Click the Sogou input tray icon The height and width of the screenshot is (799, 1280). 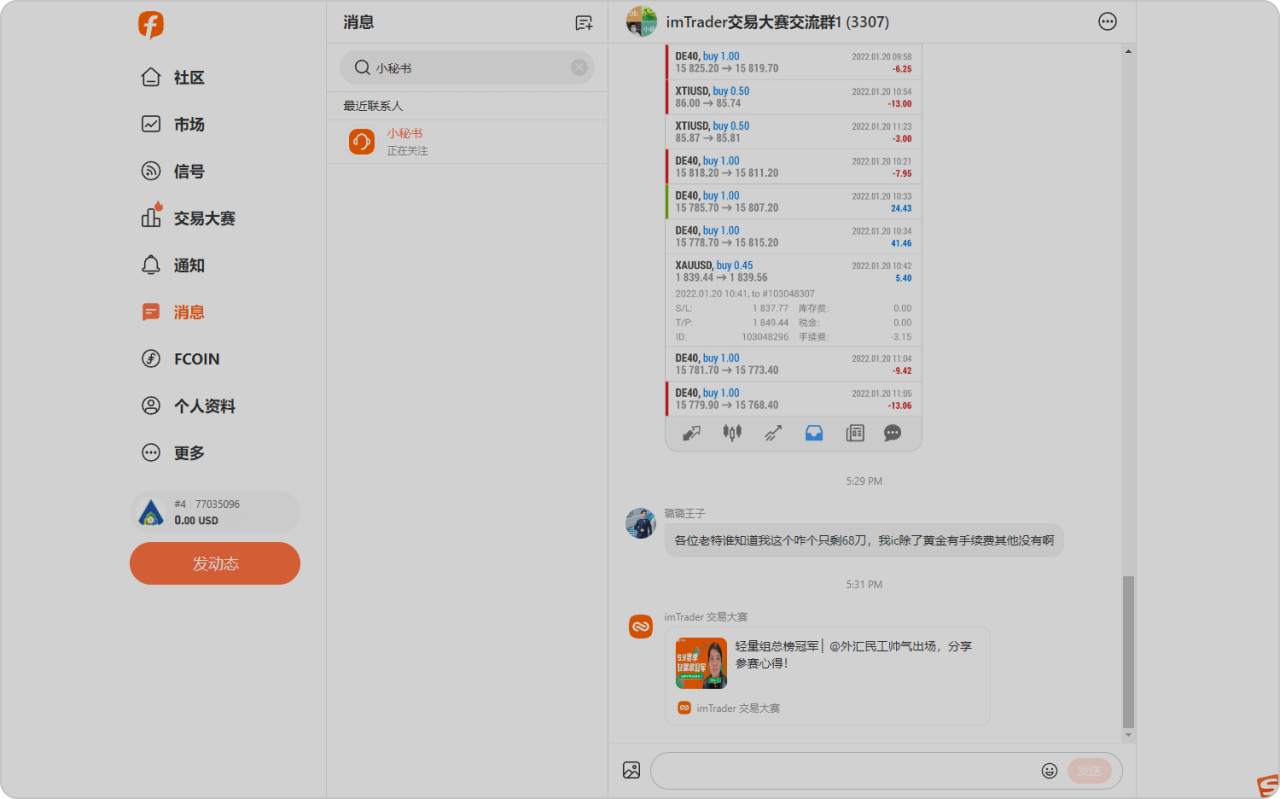point(1266,786)
